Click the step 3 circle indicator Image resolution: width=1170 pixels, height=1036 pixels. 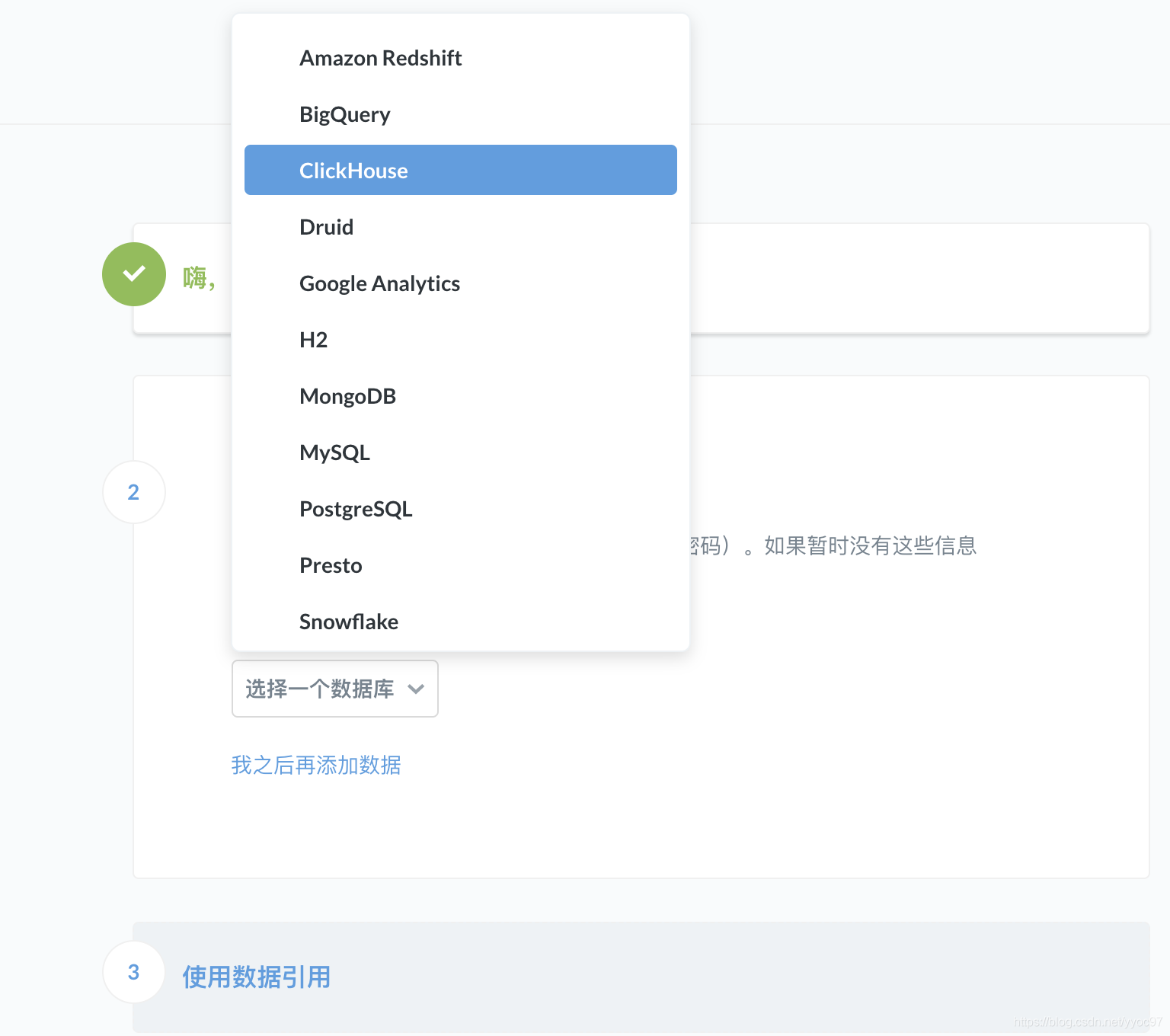click(x=134, y=972)
